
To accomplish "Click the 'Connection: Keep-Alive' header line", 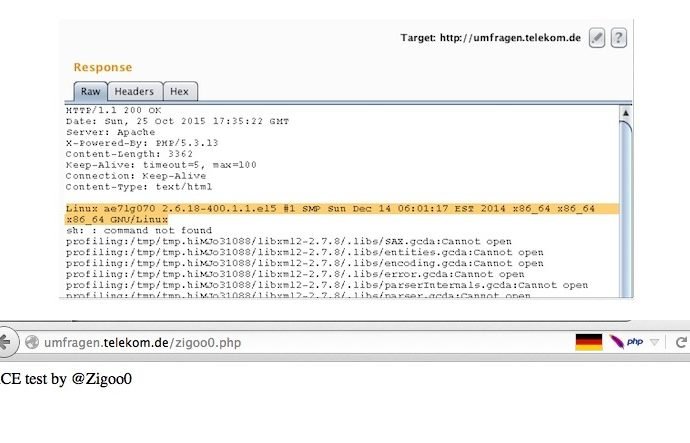I will [136, 176].
